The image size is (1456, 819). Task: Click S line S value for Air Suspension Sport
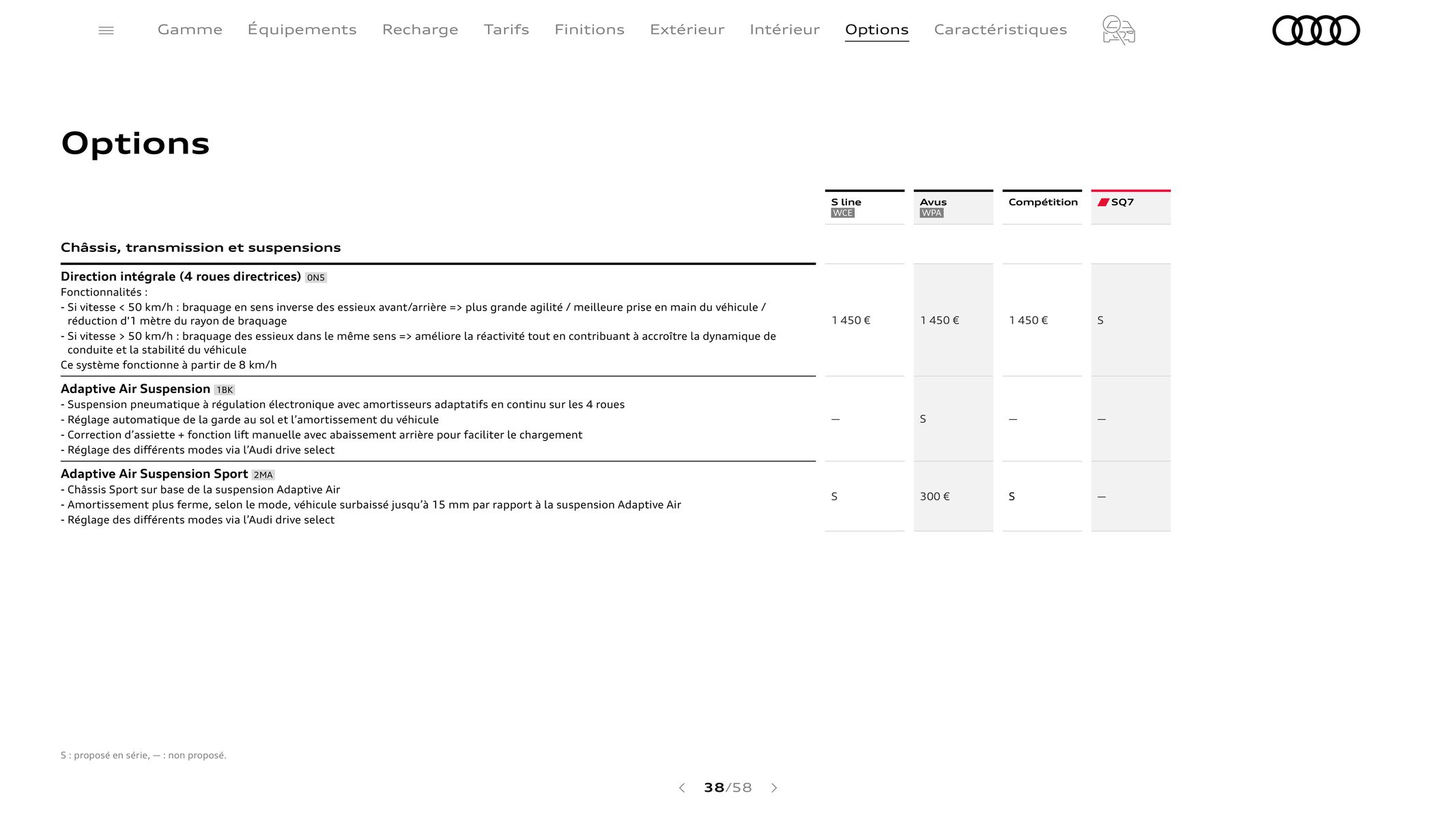pos(834,497)
